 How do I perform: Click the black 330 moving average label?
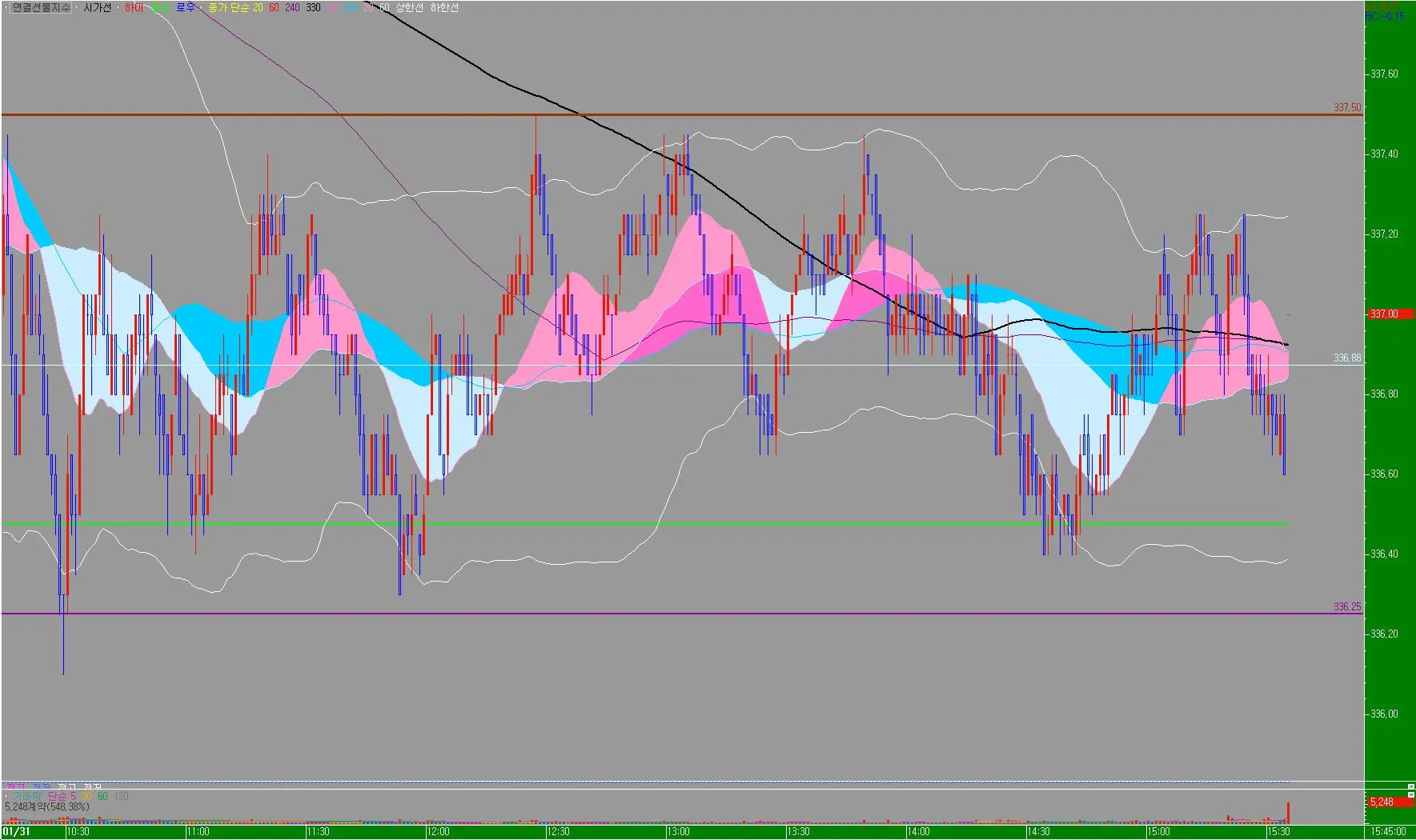pyautogui.click(x=313, y=7)
